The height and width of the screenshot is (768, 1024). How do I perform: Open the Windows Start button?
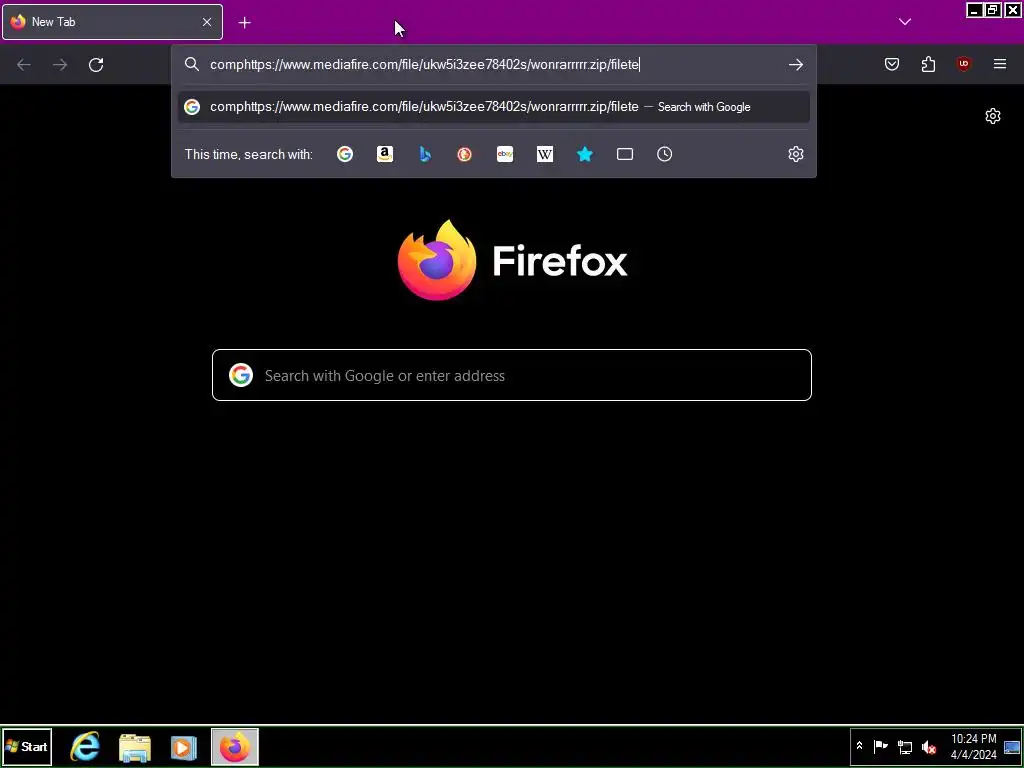click(27, 746)
